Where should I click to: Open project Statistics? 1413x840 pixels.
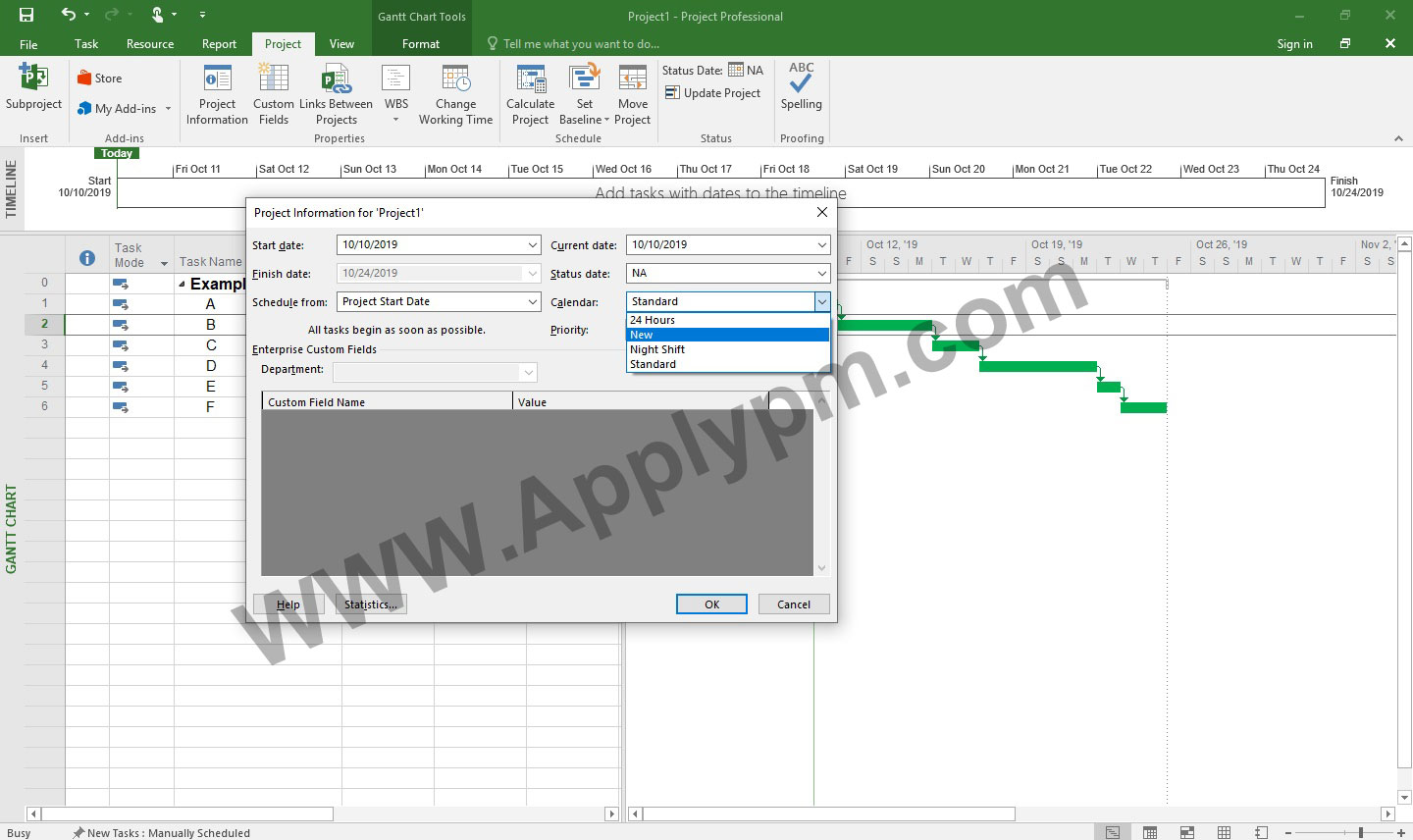(x=371, y=604)
